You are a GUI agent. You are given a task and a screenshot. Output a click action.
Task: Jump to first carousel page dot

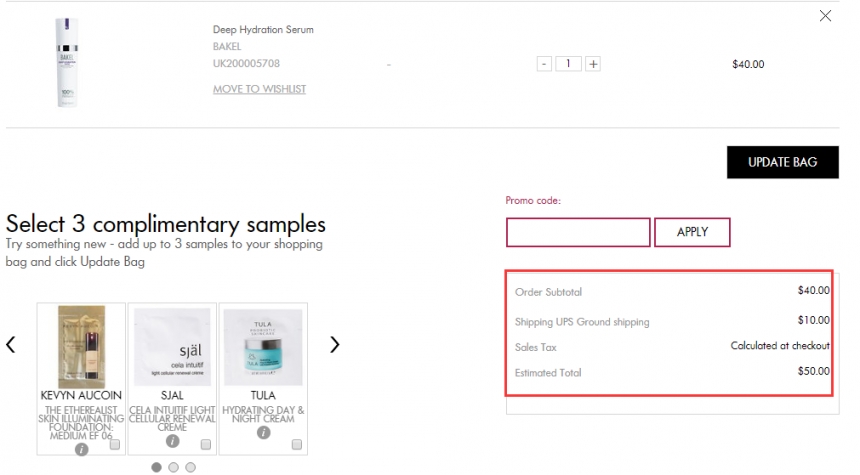[x=156, y=467]
